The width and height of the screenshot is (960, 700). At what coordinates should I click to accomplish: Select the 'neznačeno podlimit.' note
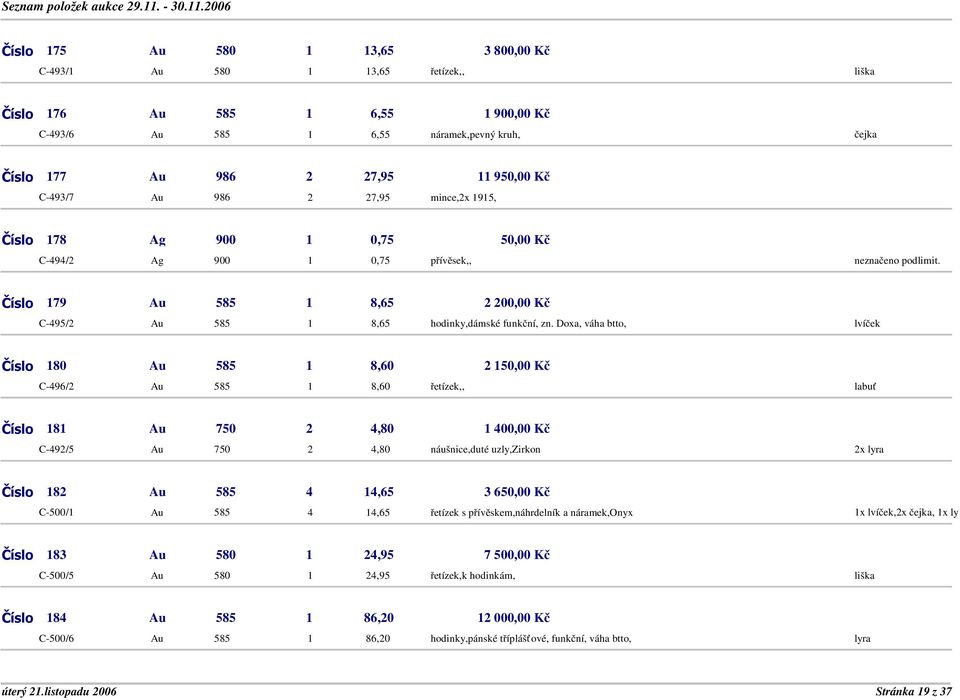(896, 261)
